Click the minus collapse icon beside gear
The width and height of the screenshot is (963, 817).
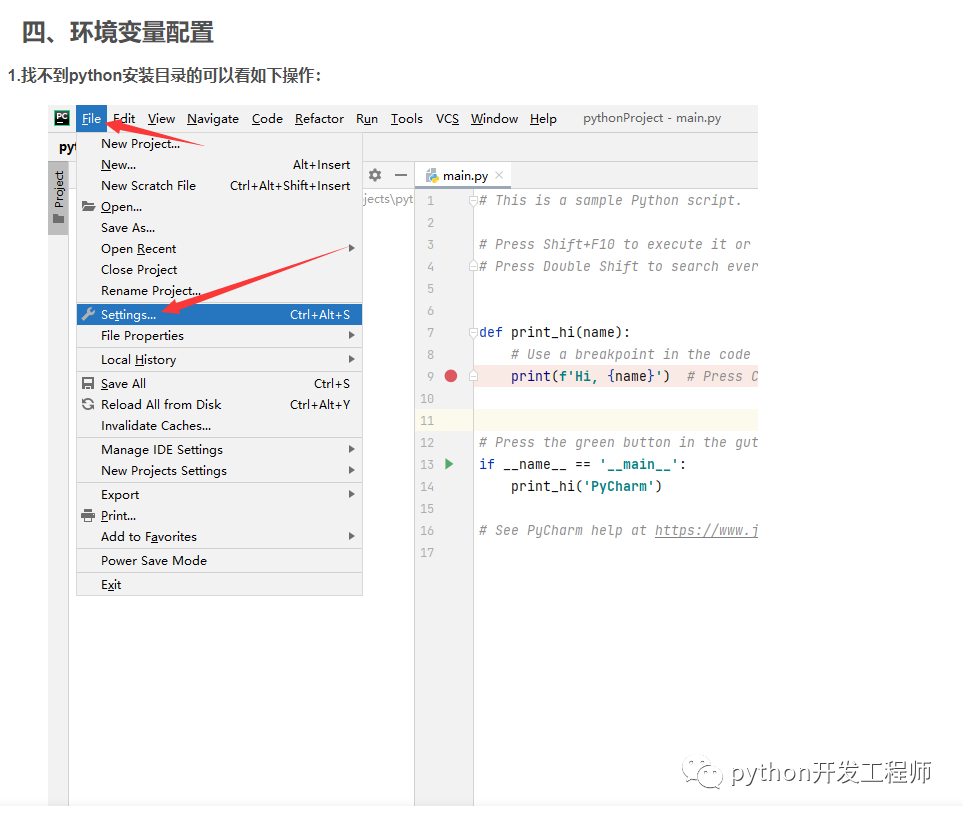click(401, 175)
